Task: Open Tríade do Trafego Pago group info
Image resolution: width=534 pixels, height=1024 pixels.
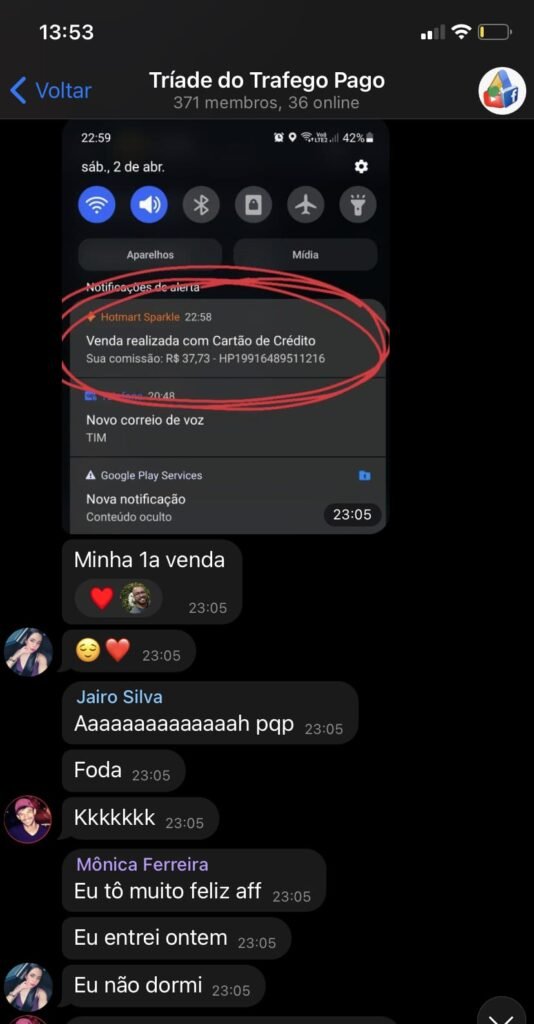Action: [x=266, y=90]
